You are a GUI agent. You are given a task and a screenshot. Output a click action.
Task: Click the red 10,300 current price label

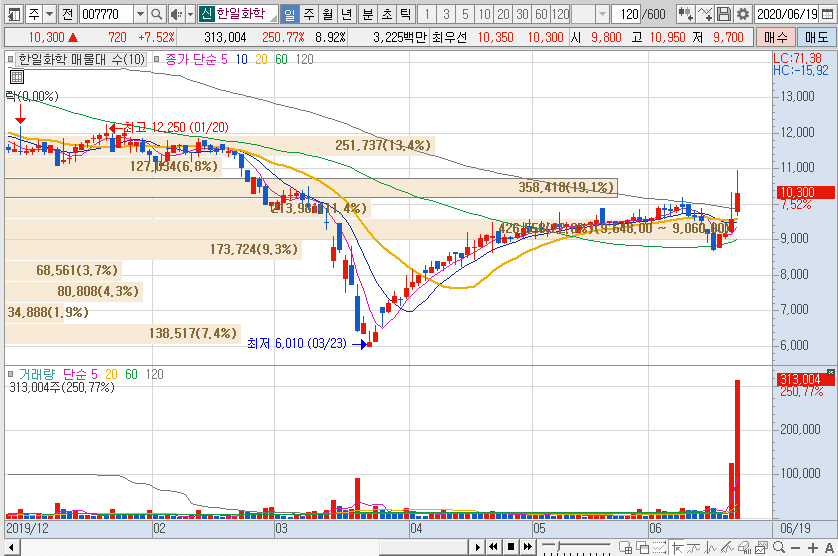(805, 192)
